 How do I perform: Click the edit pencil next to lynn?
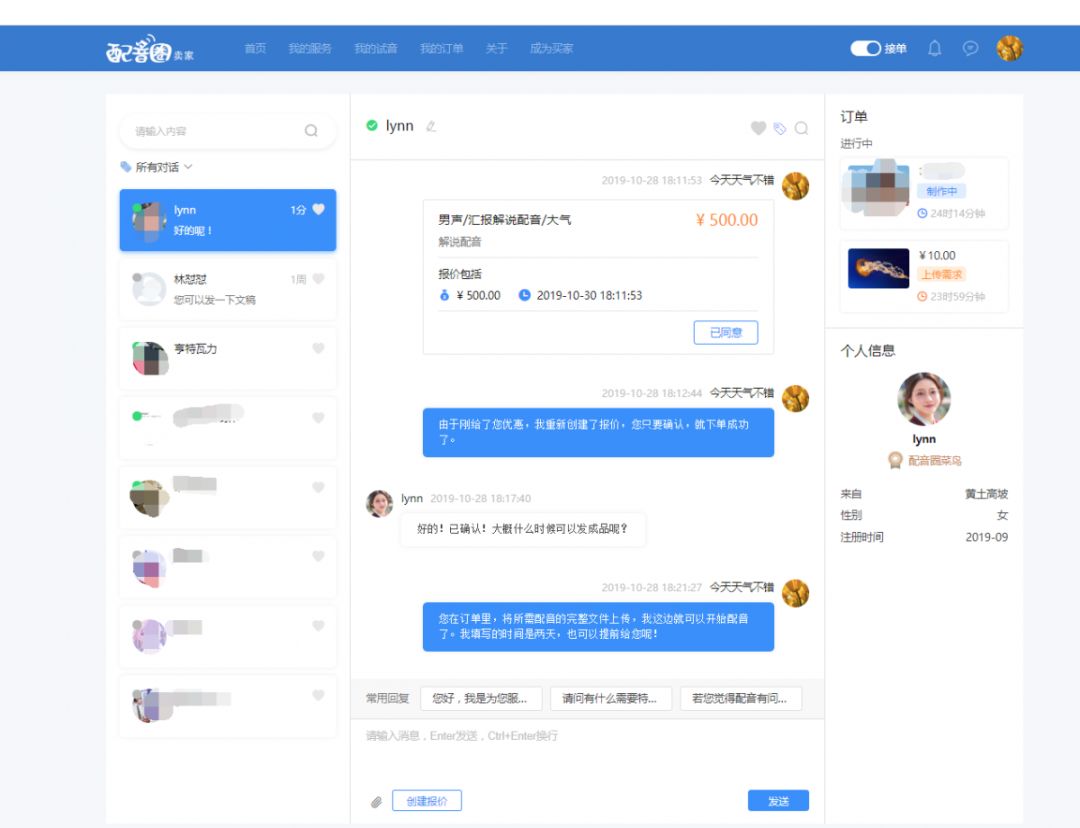point(431,126)
